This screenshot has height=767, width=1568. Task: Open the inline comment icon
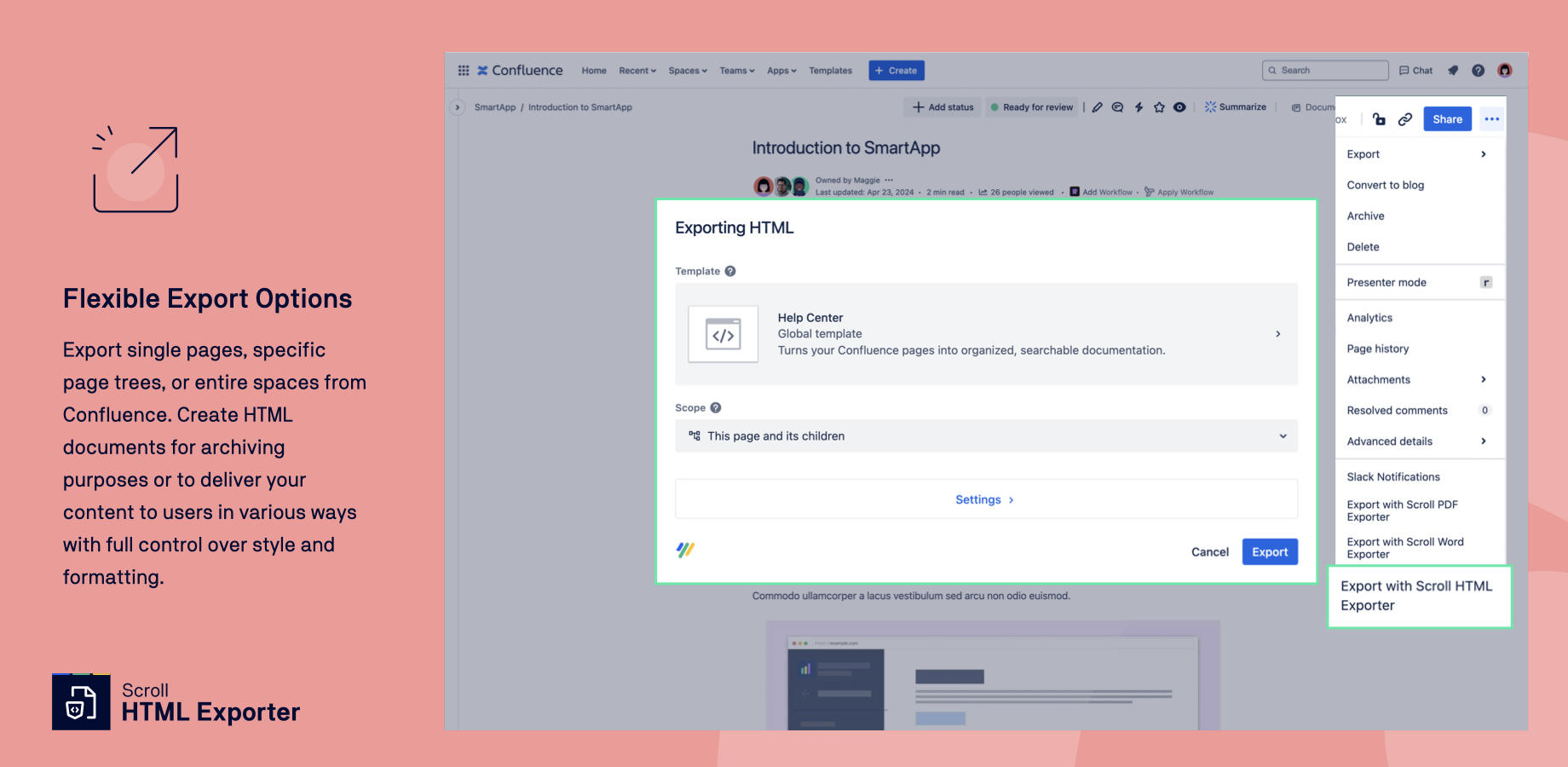coord(1117,107)
